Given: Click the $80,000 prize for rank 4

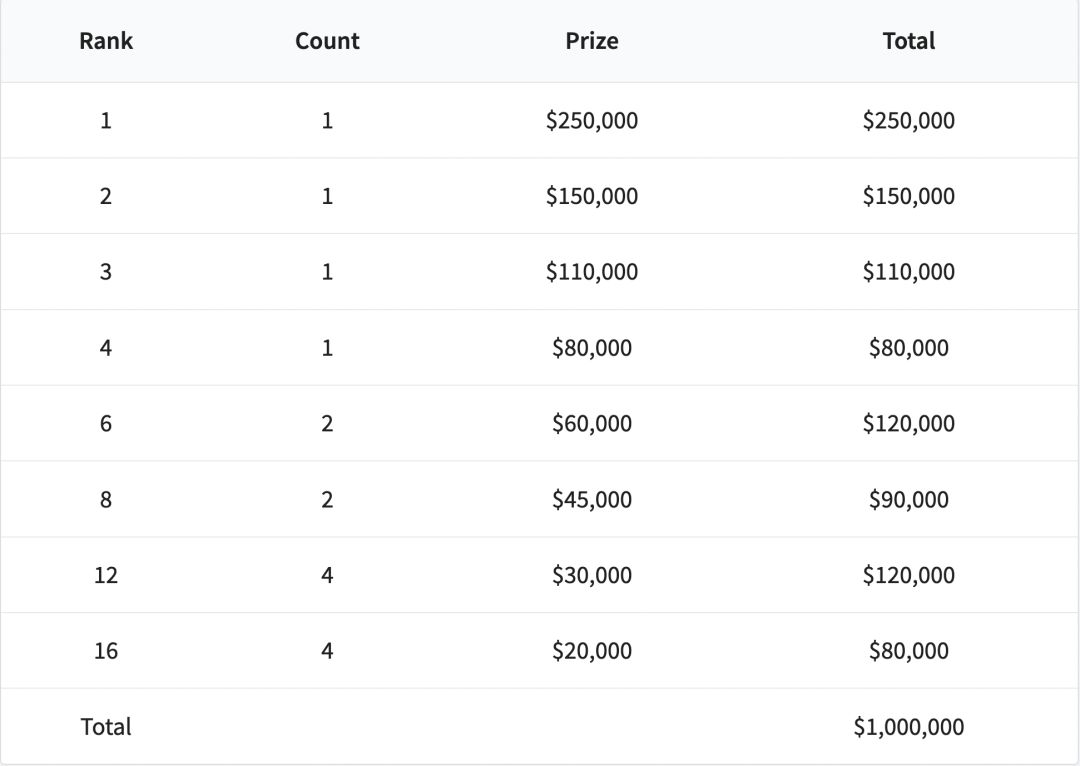Looking at the screenshot, I should [x=592, y=348].
